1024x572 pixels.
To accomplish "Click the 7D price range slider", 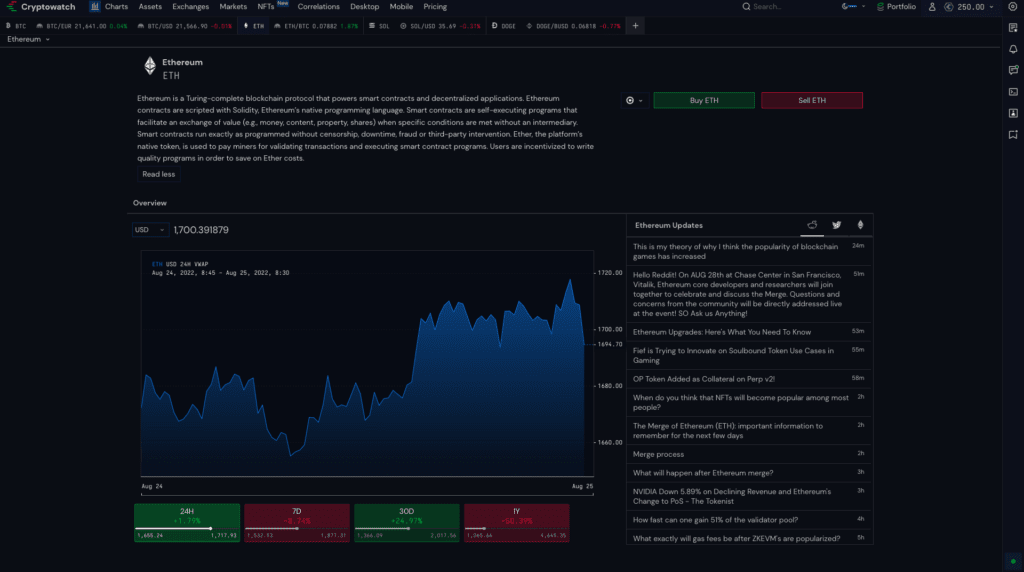I will (x=296, y=528).
